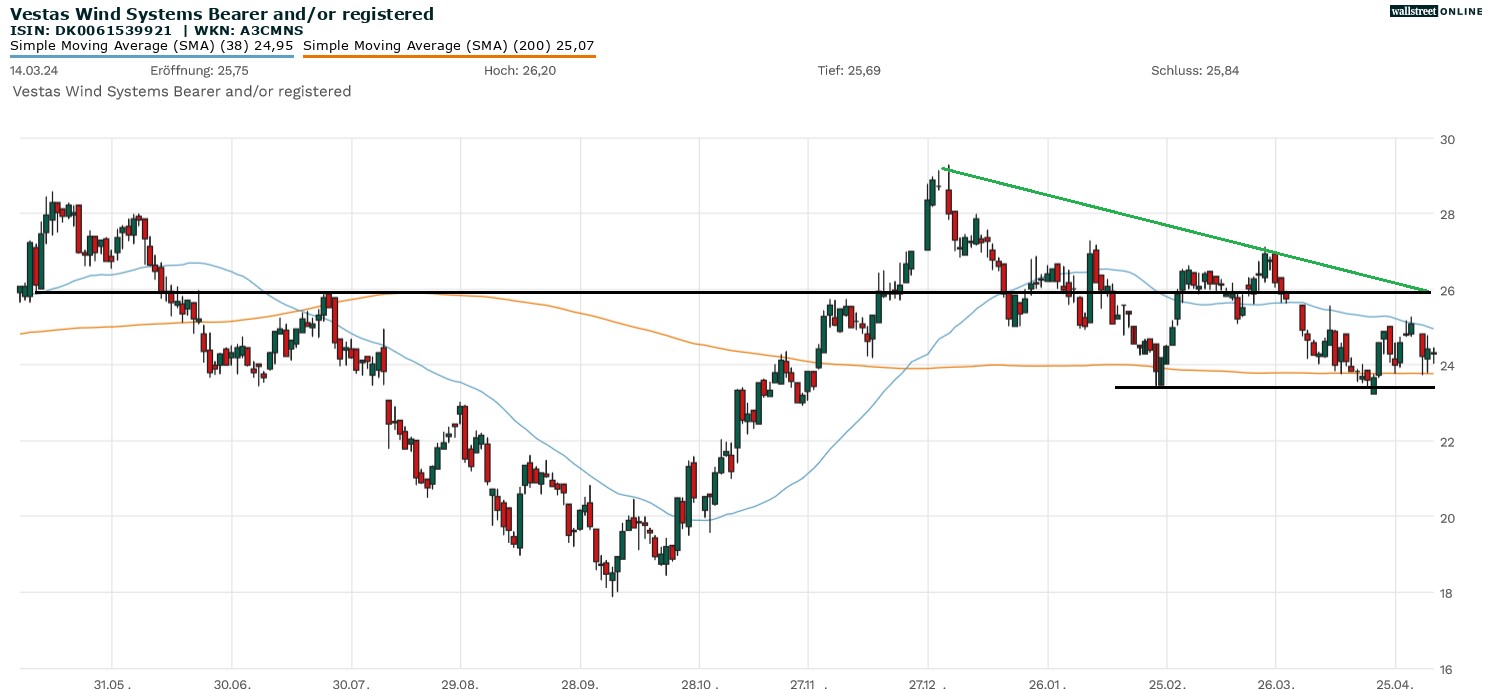The image size is (1490, 689).
Task: Select the ISIN DK0061539921 text
Action: [x=97, y=30]
